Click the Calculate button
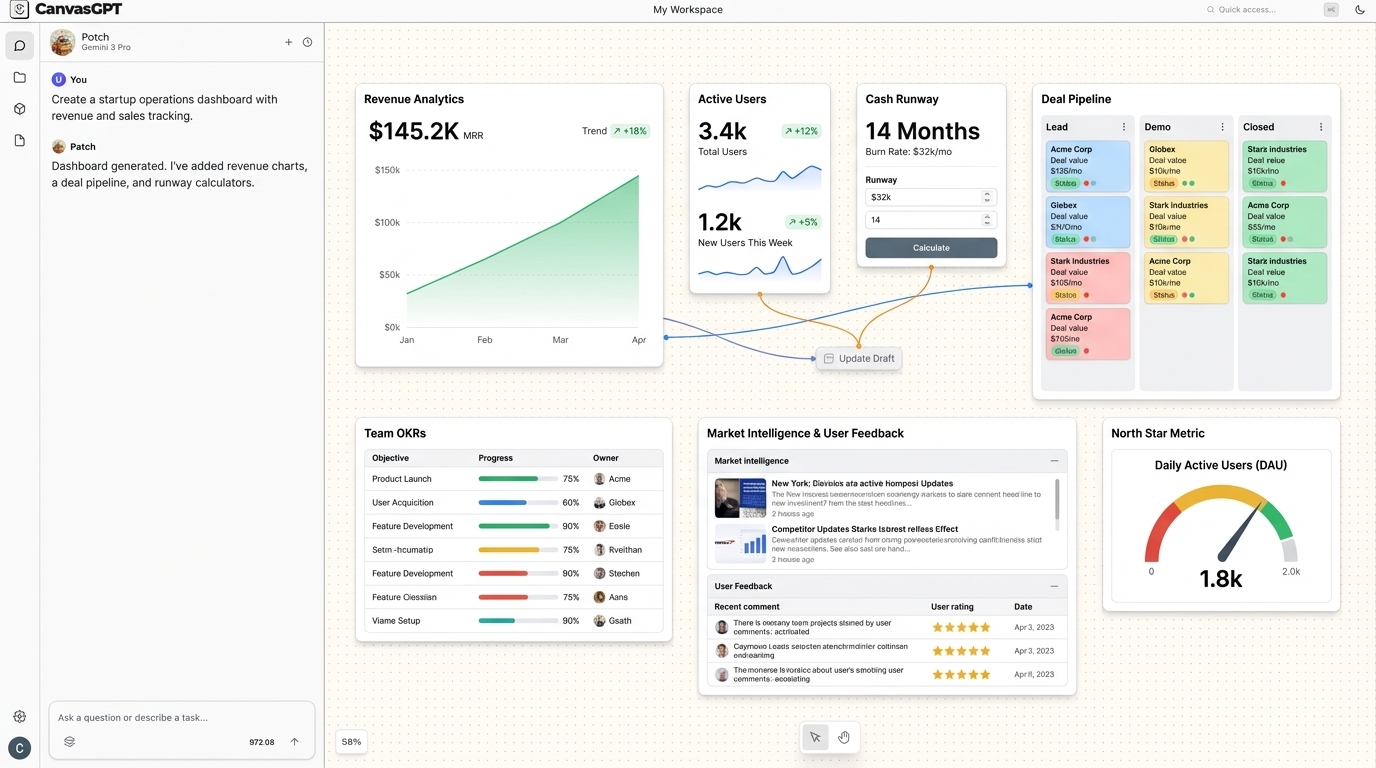Viewport: 1376px width, 768px height. (931, 248)
